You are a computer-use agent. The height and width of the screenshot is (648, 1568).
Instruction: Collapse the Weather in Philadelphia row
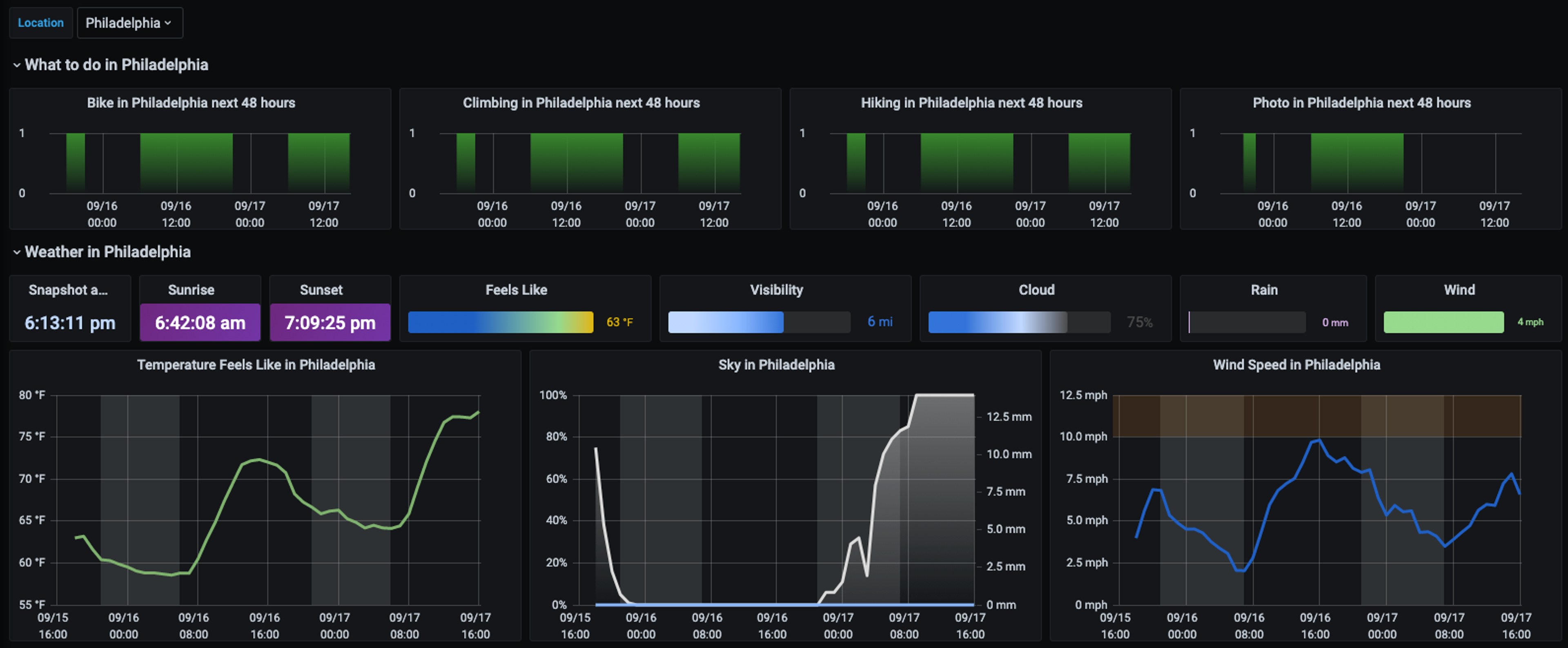[102, 252]
